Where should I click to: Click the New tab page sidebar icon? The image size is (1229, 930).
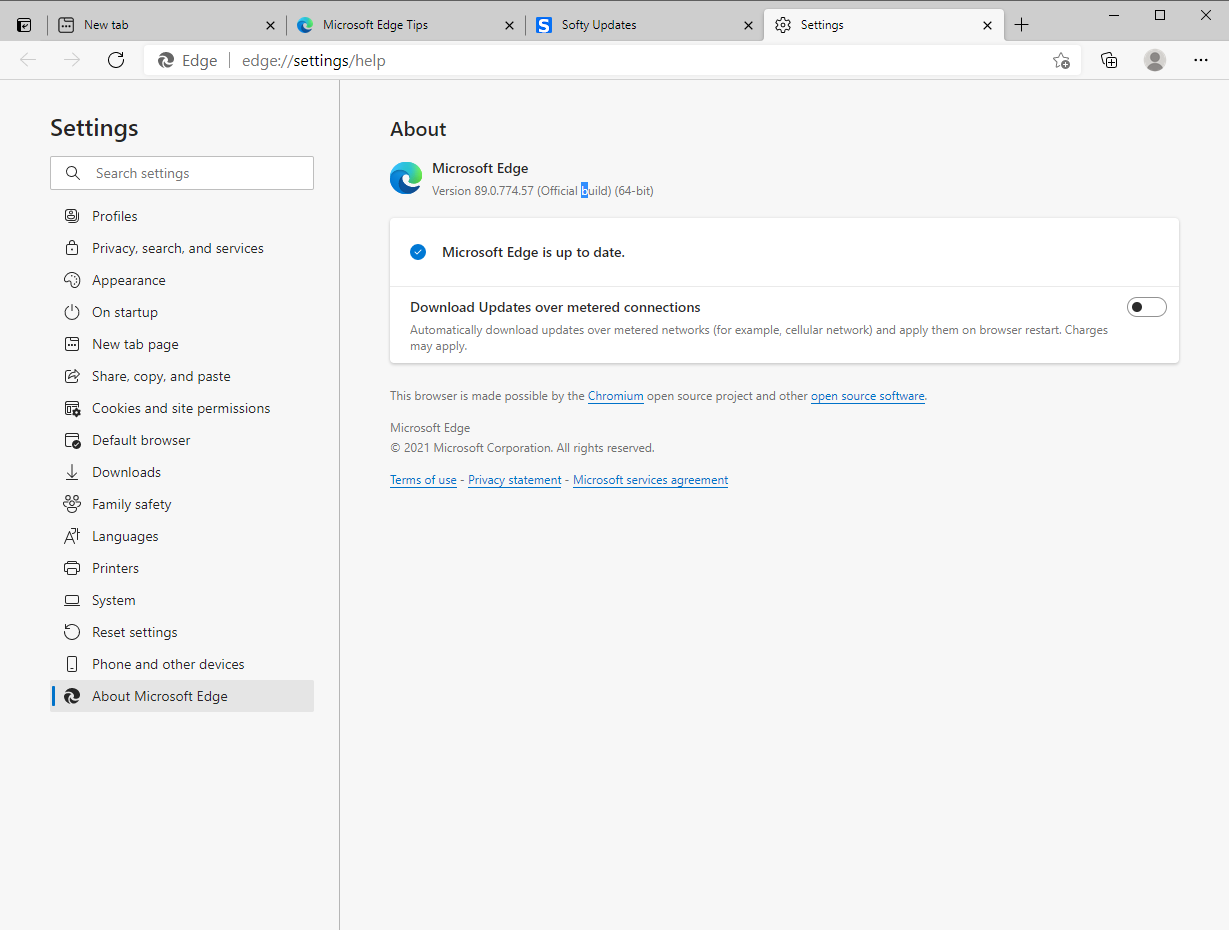[x=72, y=344]
